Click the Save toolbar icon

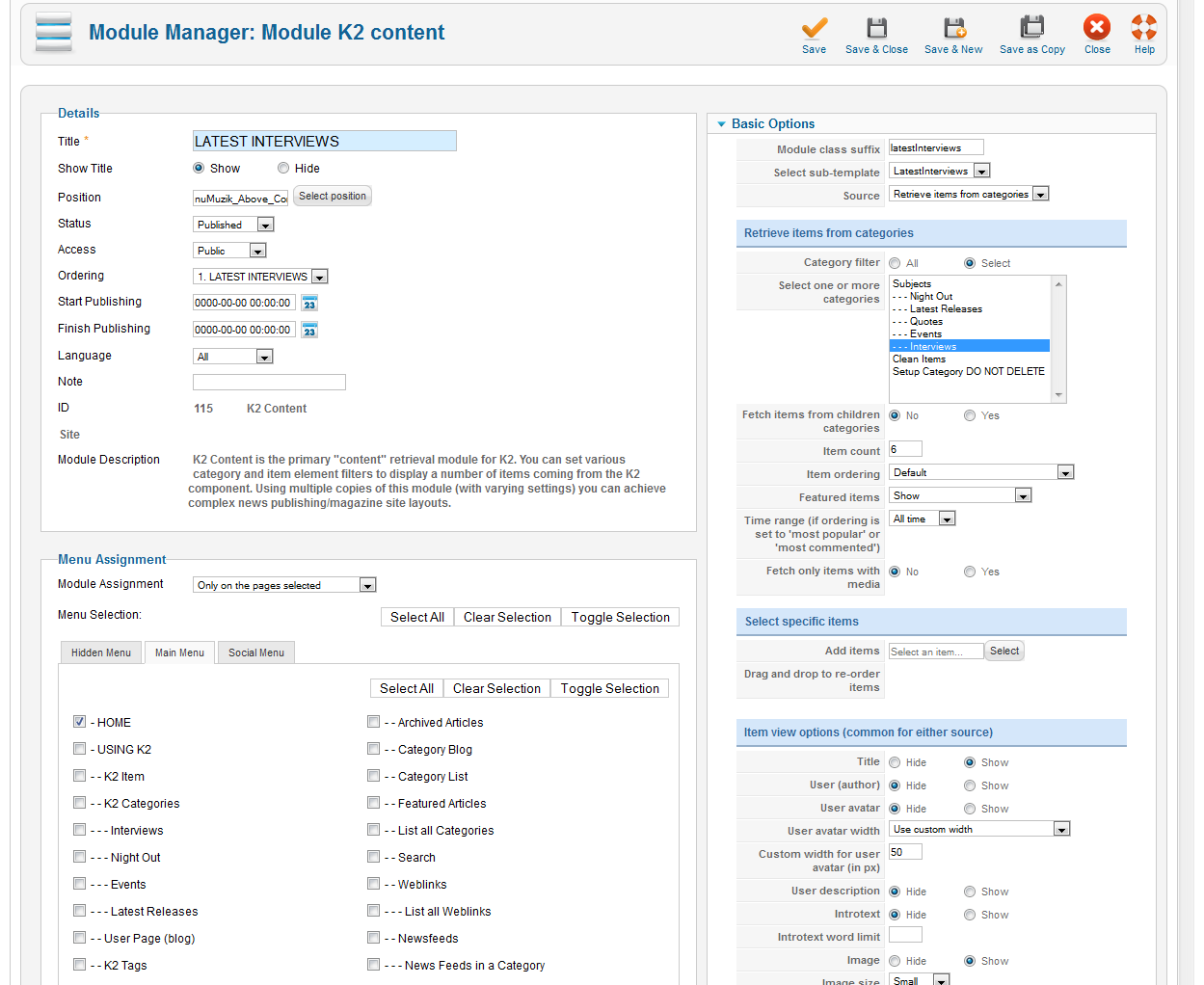tap(815, 28)
